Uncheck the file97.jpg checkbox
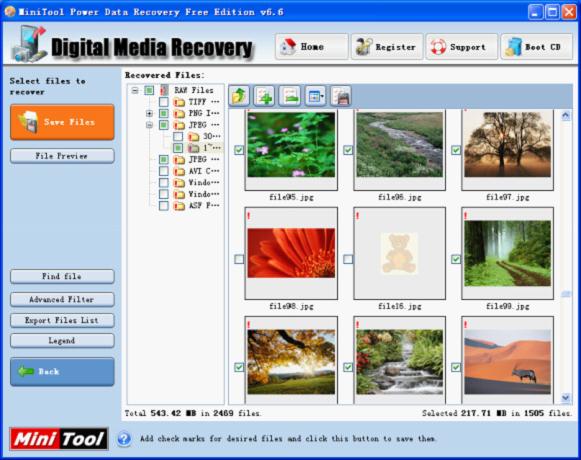Image resolution: width=581 pixels, height=460 pixels. click(456, 150)
